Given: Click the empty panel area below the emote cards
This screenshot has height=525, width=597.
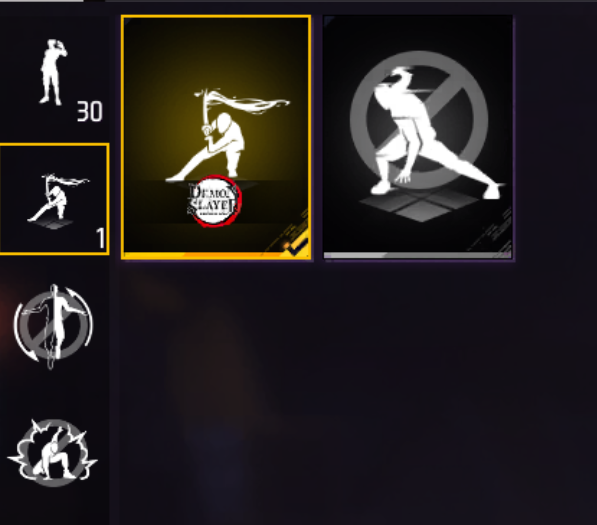Looking at the screenshot, I should 354,392.
